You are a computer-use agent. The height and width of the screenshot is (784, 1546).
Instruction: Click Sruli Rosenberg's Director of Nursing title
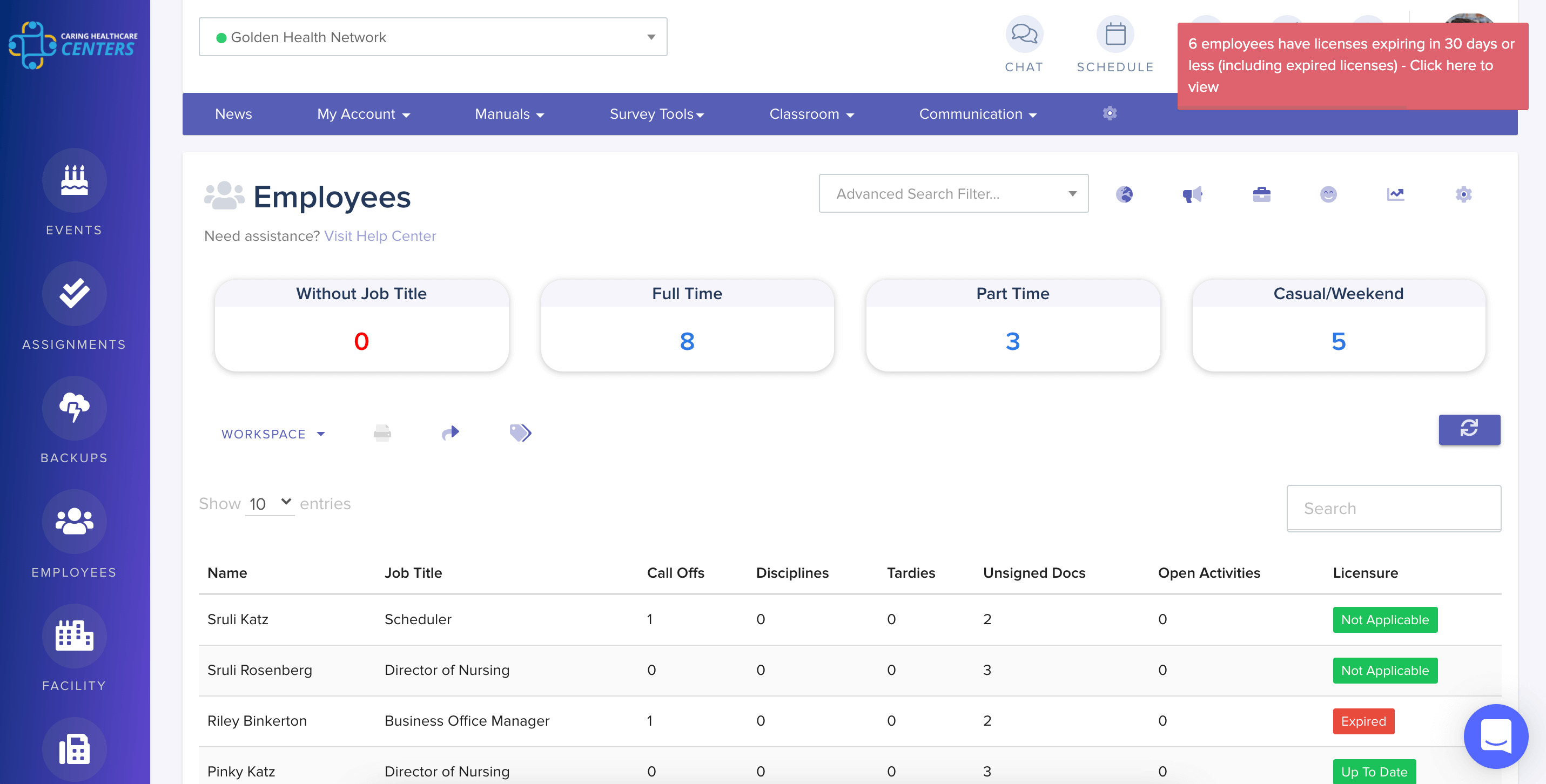pyautogui.click(x=447, y=670)
